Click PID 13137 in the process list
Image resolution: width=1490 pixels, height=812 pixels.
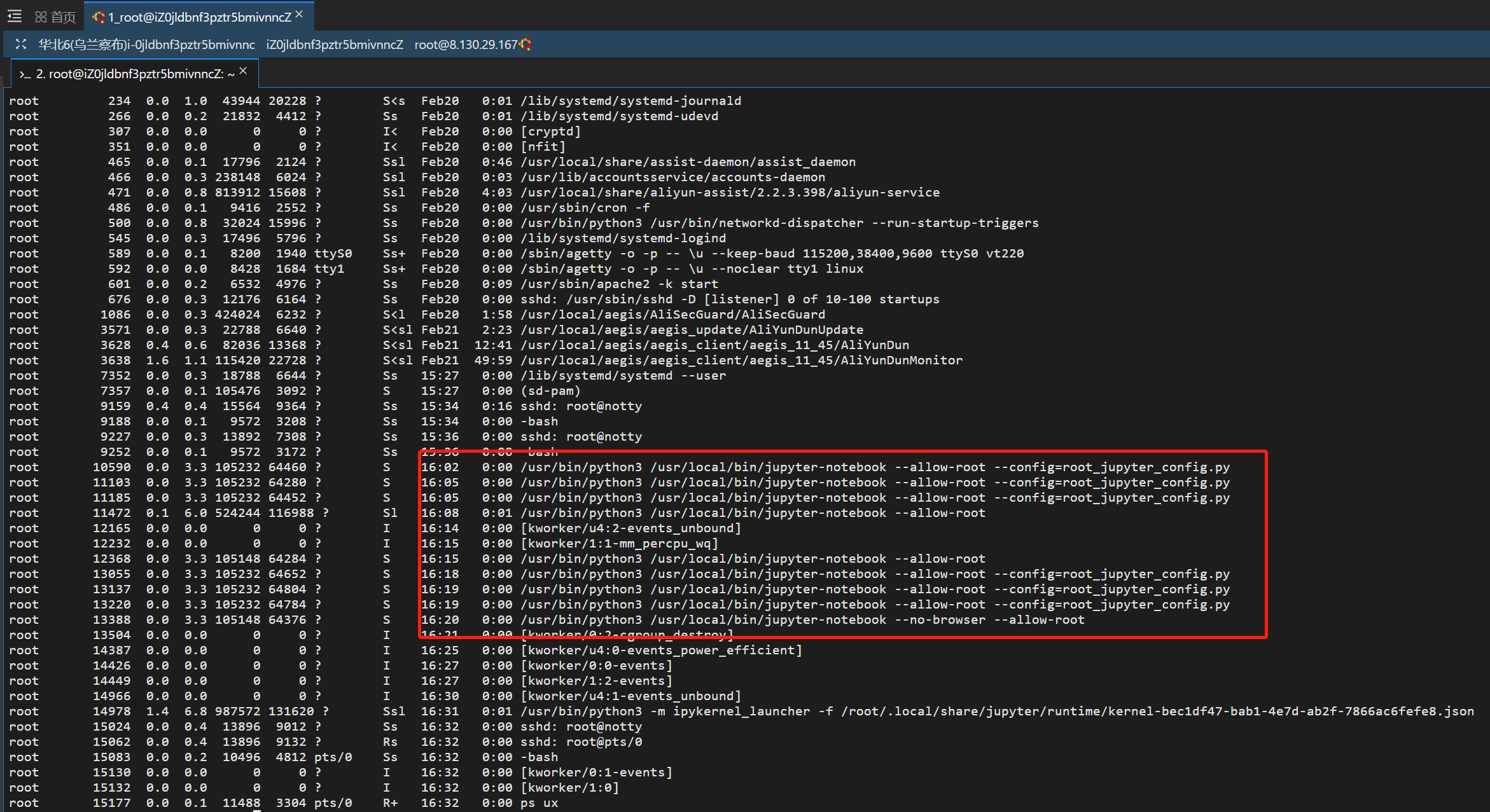112,589
